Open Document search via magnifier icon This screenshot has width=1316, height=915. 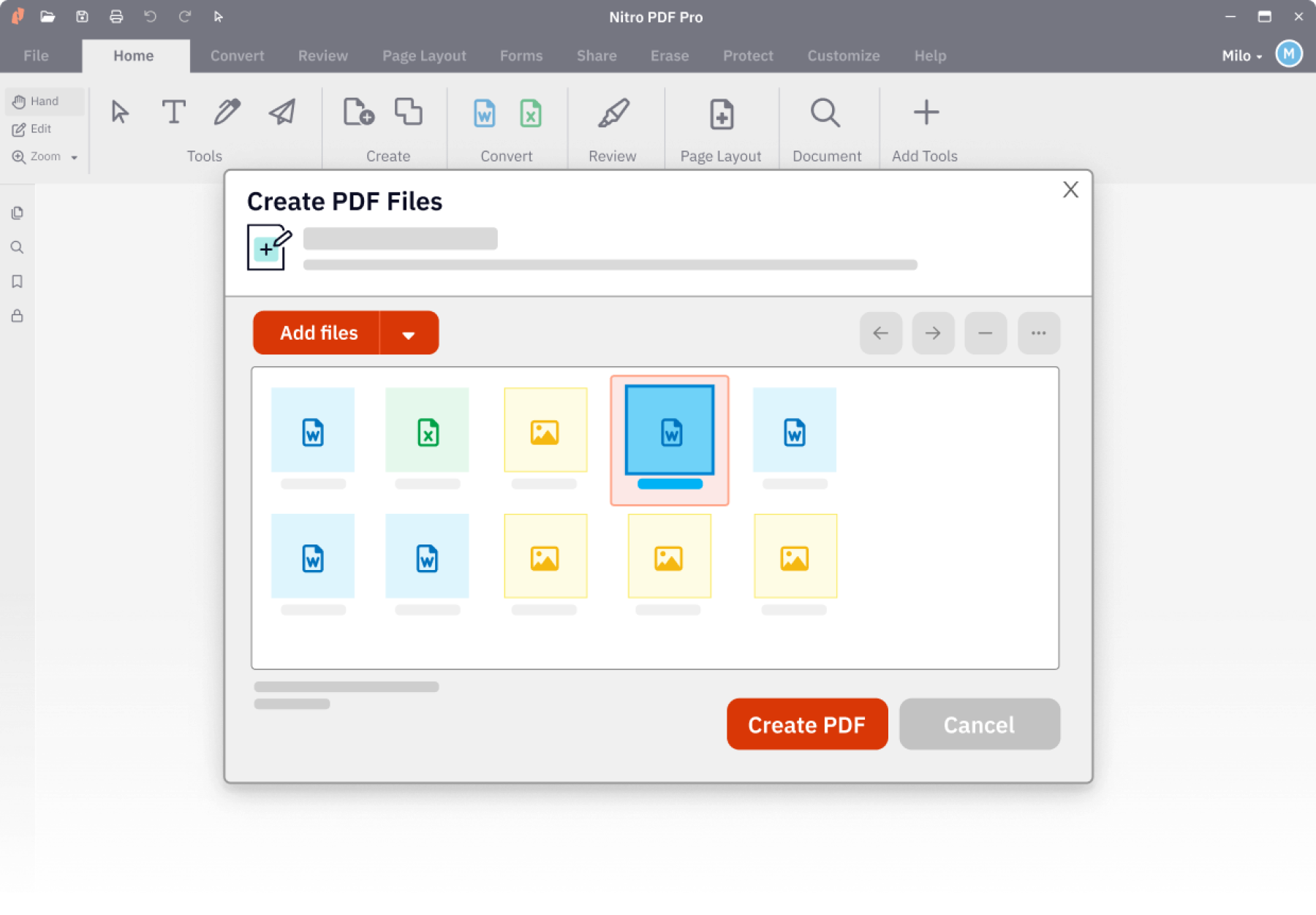tap(825, 113)
